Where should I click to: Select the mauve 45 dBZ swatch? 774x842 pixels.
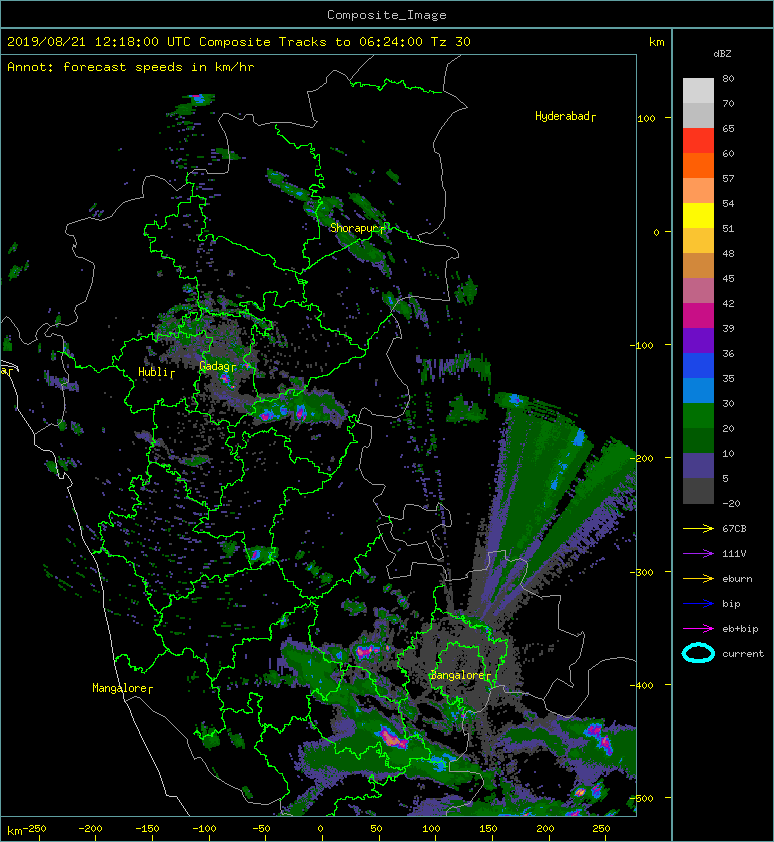[x=698, y=291]
